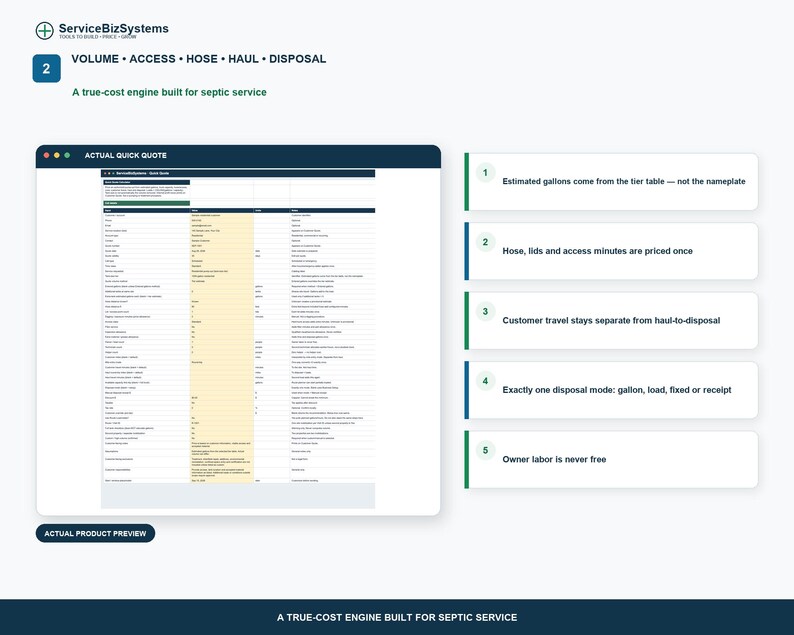
Task: Click 'Owner labor is never free' card text
Action: (554, 459)
